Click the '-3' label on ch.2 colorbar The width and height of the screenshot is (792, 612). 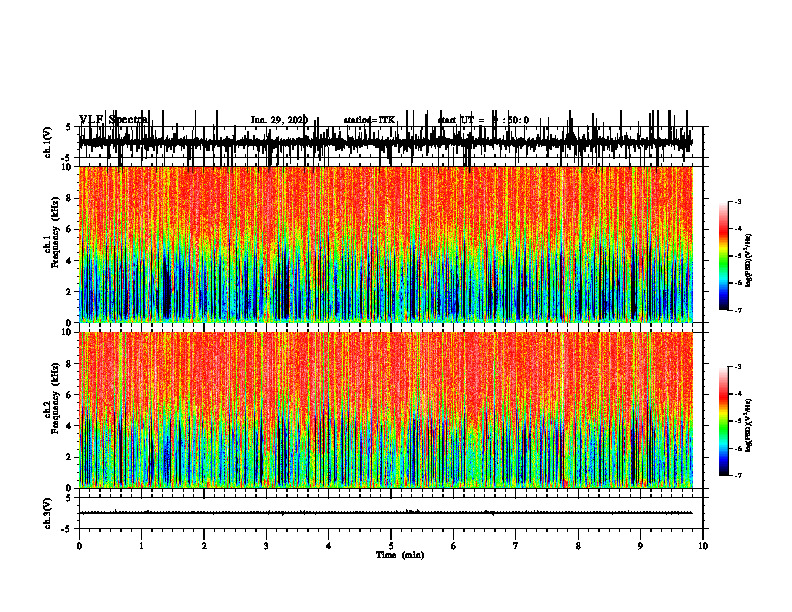pos(738,367)
